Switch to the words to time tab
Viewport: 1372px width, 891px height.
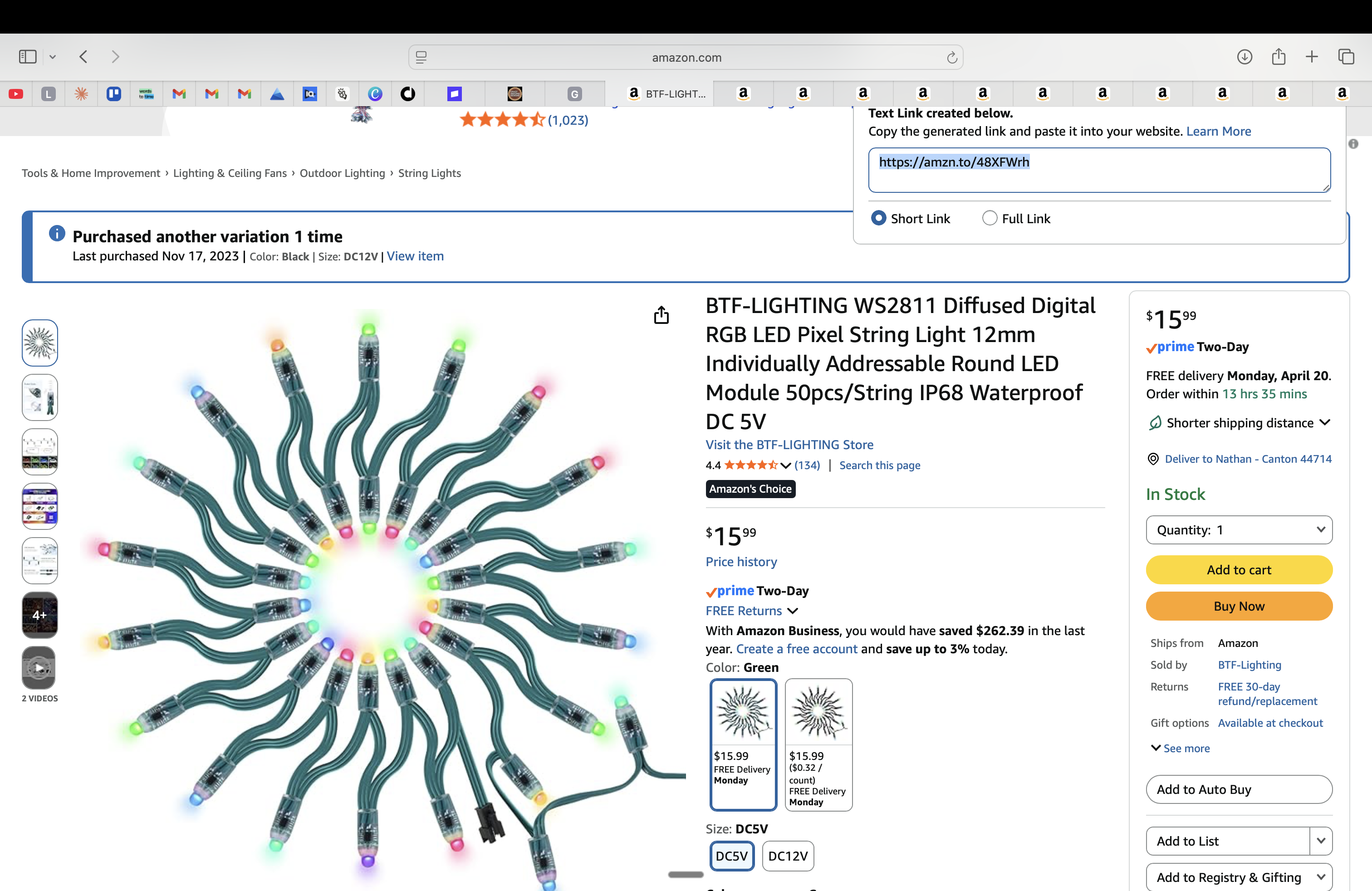pyautogui.click(x=147, y=93)
